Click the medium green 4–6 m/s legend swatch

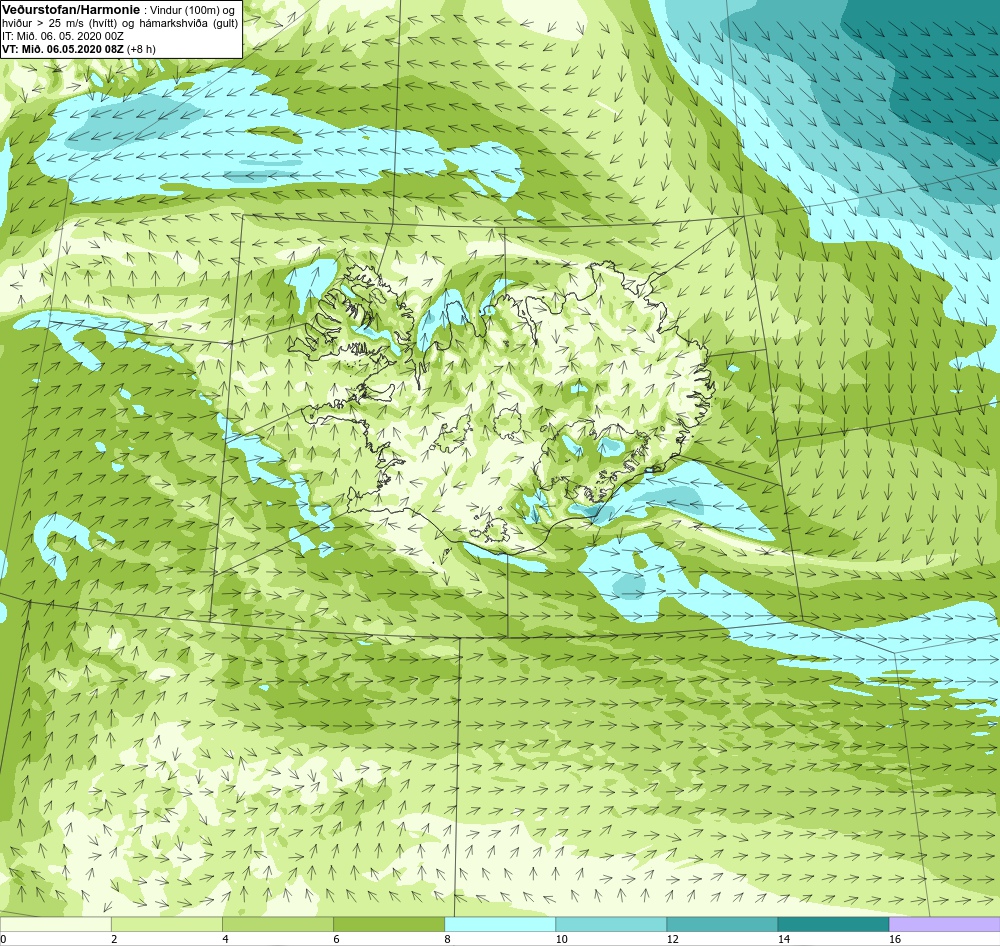277,924
